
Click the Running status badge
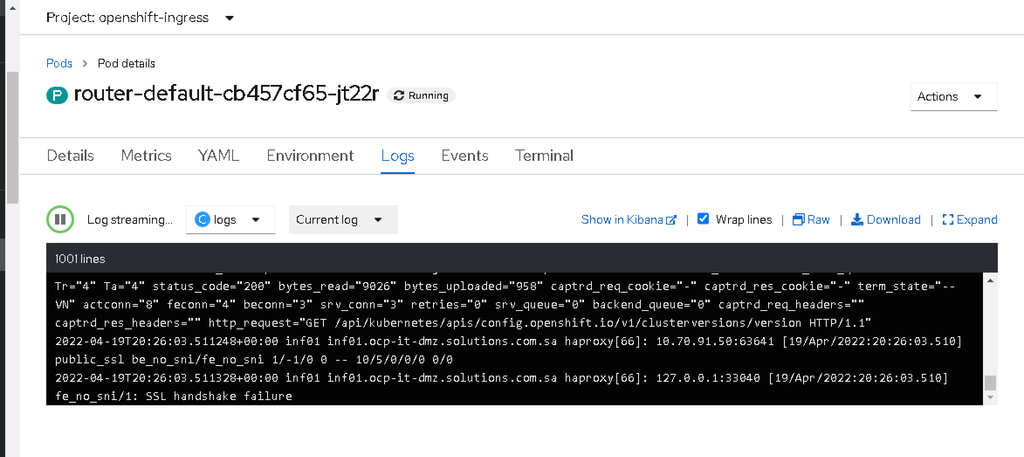coord(421,95)
